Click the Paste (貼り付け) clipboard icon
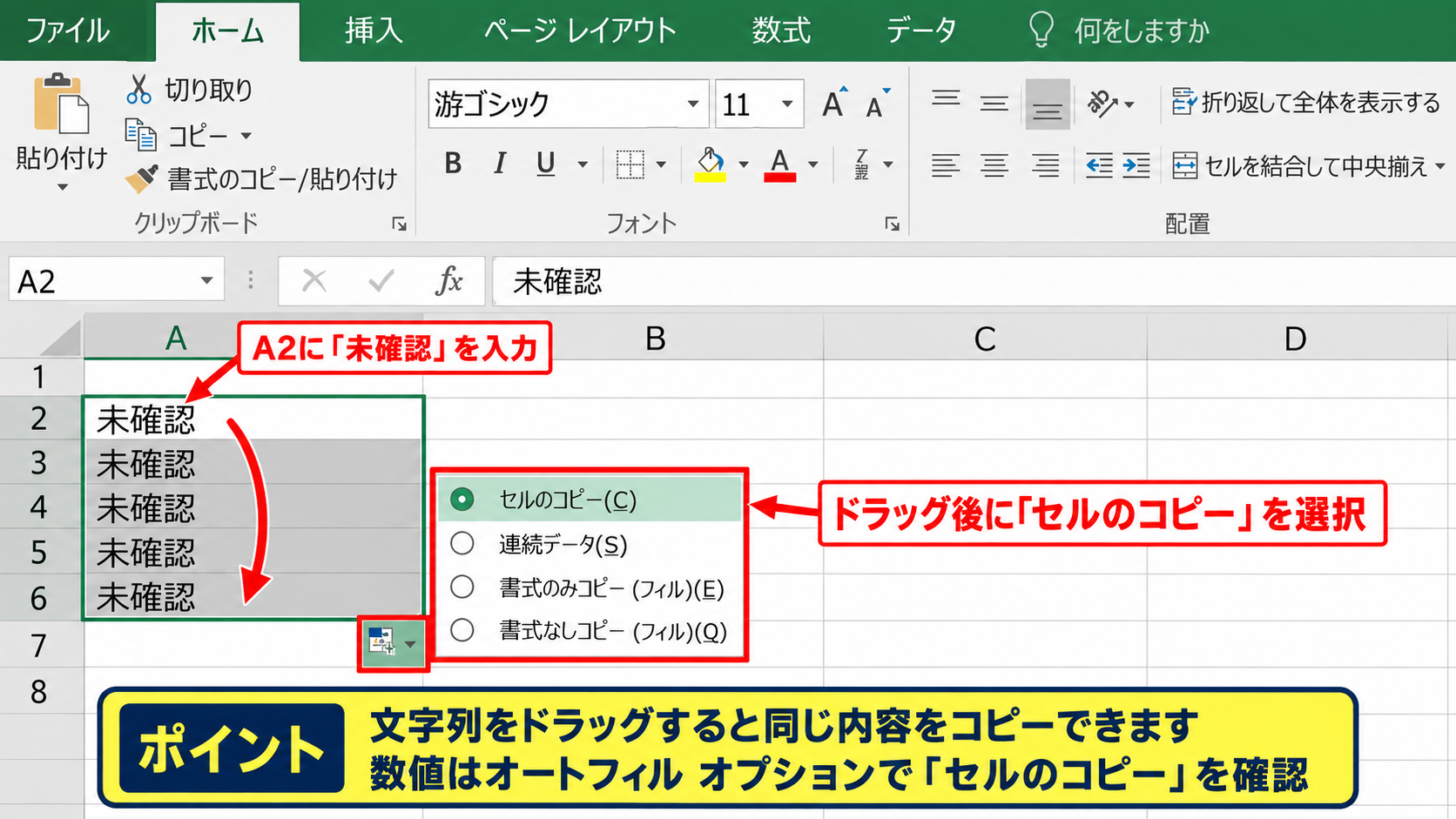Image resolution: width=1456 pixels, height=819 pixels. (61, 105)
